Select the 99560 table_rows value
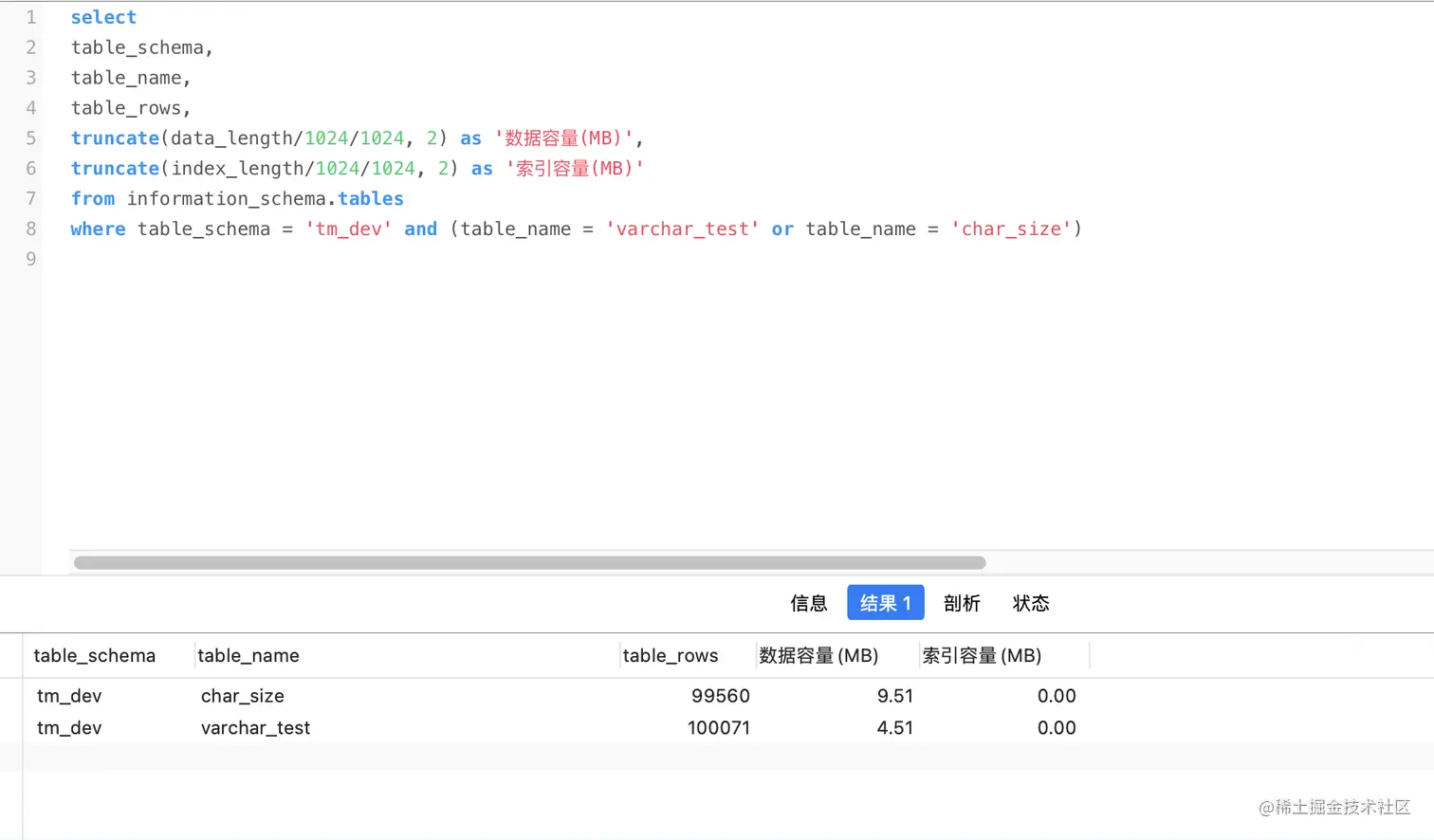Image resolution: width=1434 pixels, height=840 pixels. tap(721, 696)
